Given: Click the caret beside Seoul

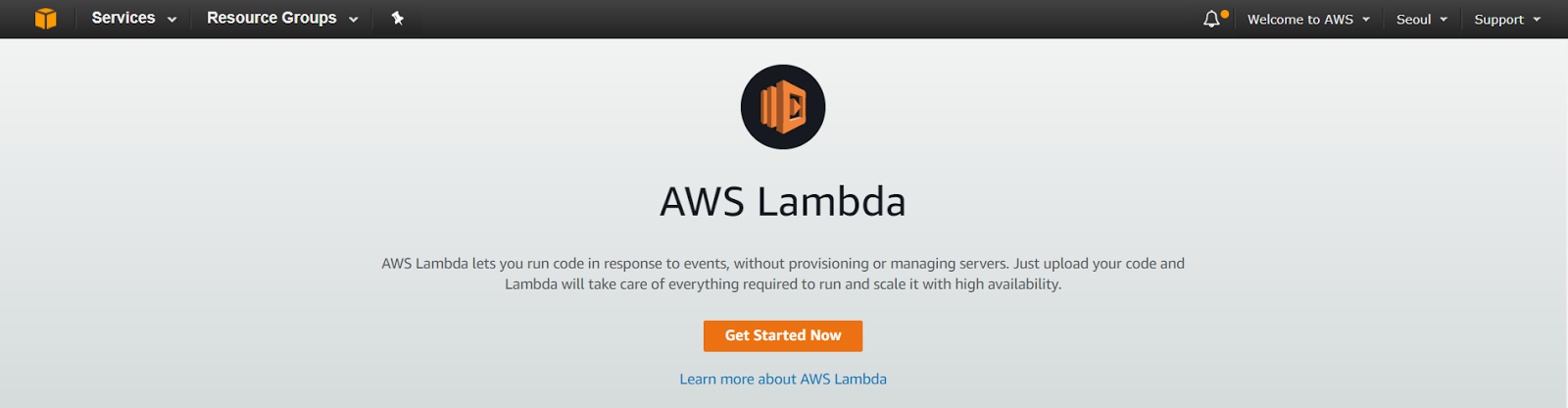Looking at the screenshot, I should click(1444, 20).
